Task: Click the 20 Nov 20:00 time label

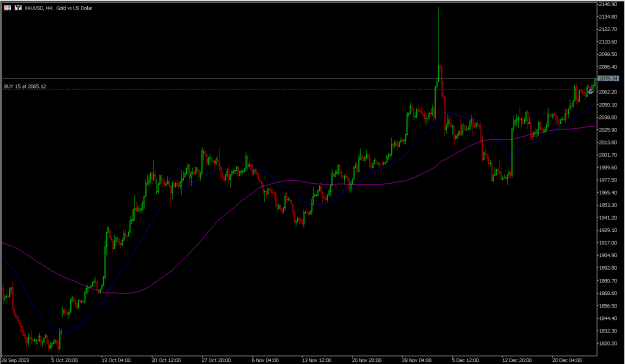Action: (366, 360)
